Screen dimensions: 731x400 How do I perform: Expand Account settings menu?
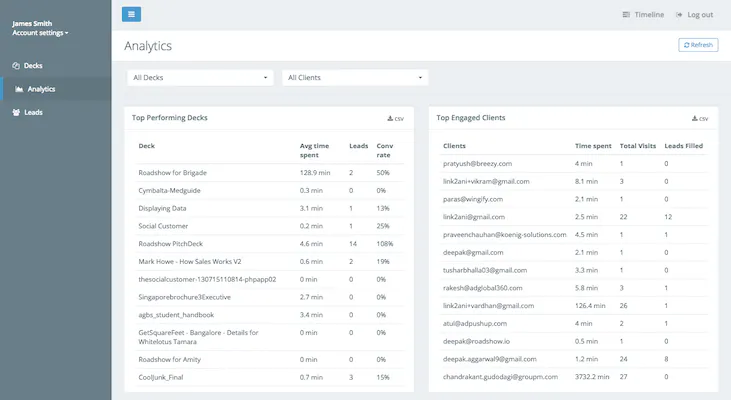point(40,33)
